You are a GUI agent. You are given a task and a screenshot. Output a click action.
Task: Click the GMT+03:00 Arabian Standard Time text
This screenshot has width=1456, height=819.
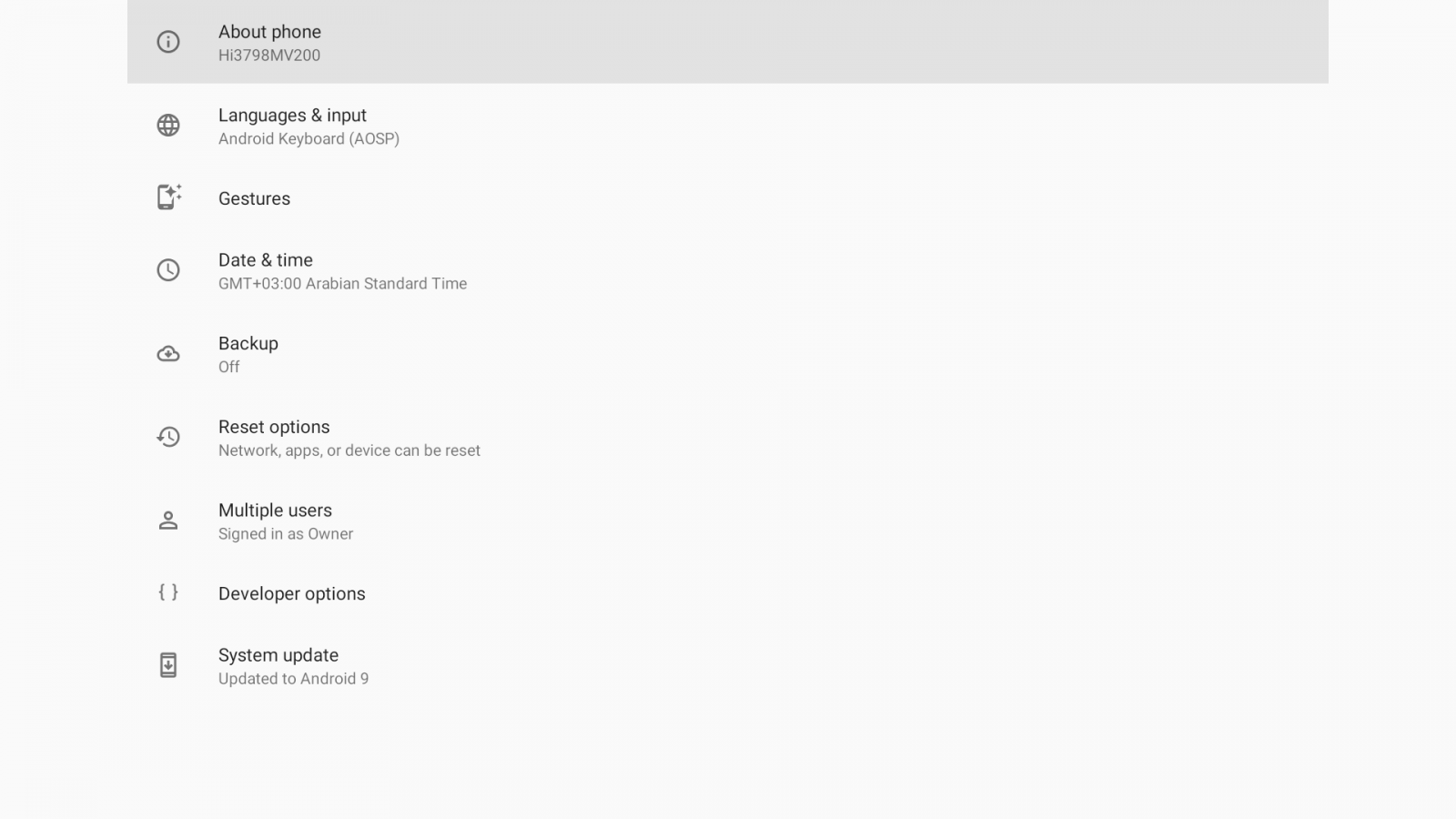click(x=342, y=284)
